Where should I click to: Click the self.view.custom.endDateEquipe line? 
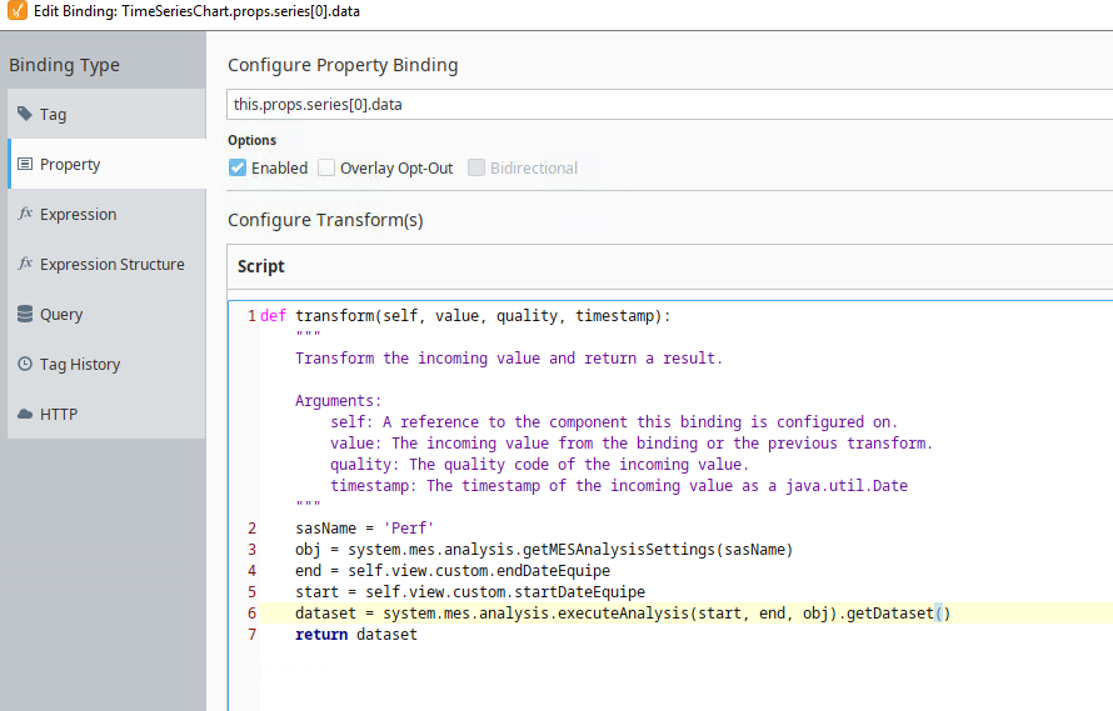pos(452,571)
